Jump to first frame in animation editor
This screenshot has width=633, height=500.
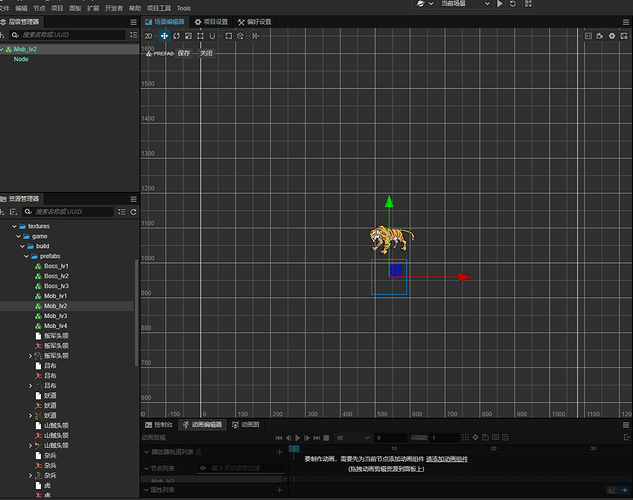[x=279, y=438]
